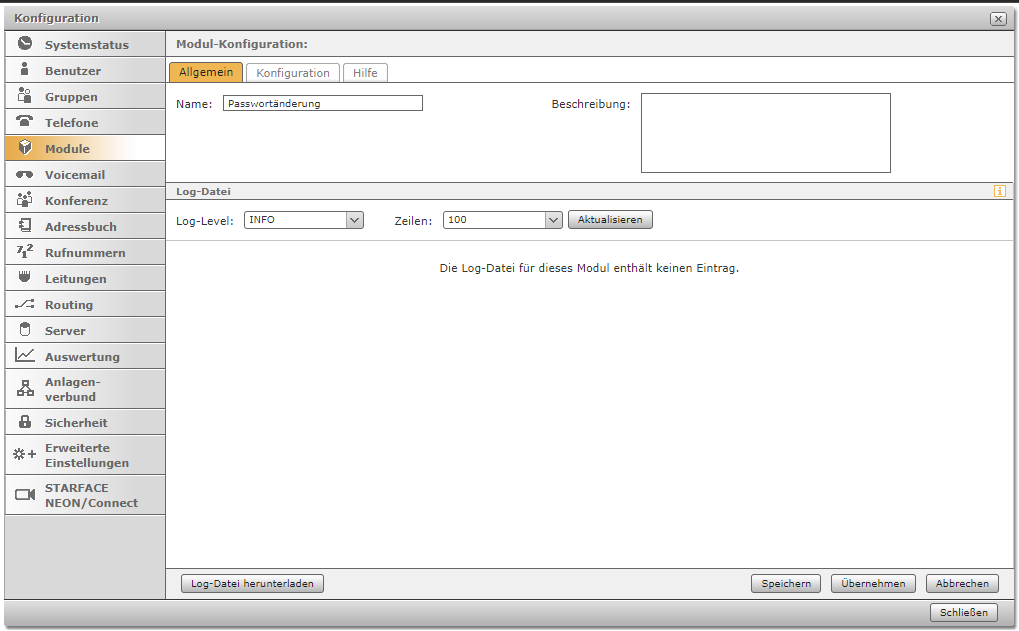This screenshot has width=1019, height=631.
Task: Click the Adressbuch book icon
Action: [x=25, y=226]
